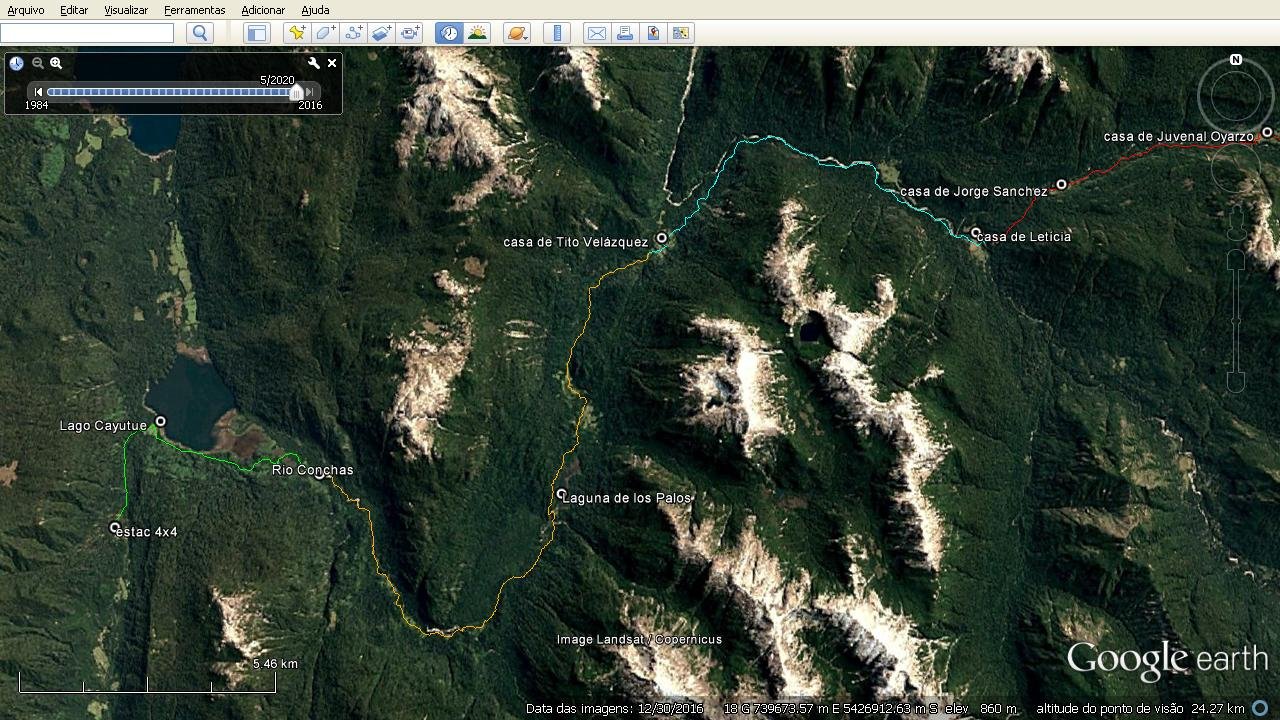The width and height of the screenshot is (1280, 720).
Task: Step the time slider to previous date
Action: click(x=39, y=92)
